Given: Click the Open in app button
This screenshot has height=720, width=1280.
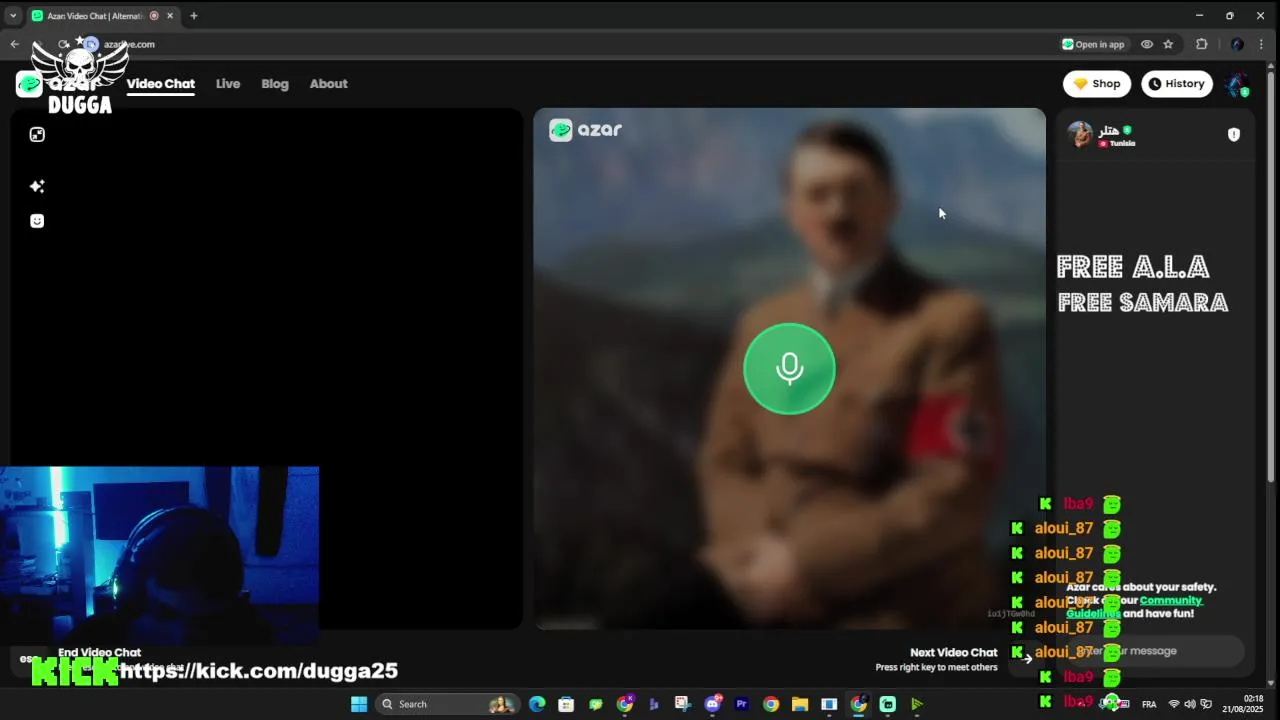Looking at the screenshot, I should pos(1093,44).
